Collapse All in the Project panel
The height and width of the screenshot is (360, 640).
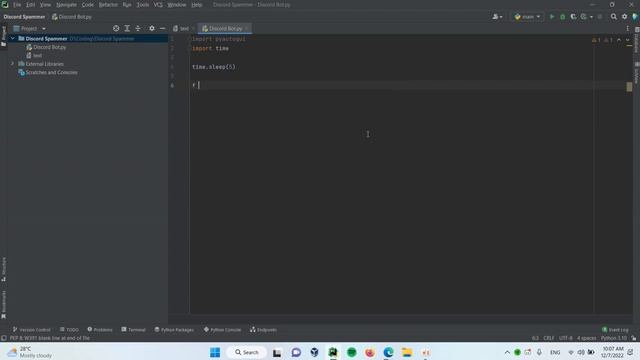point(138,29)
